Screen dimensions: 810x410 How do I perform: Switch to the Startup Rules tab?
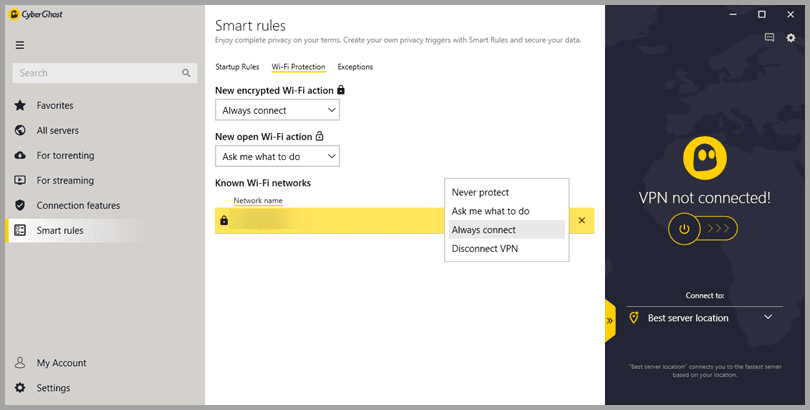(x=237, y=67)
